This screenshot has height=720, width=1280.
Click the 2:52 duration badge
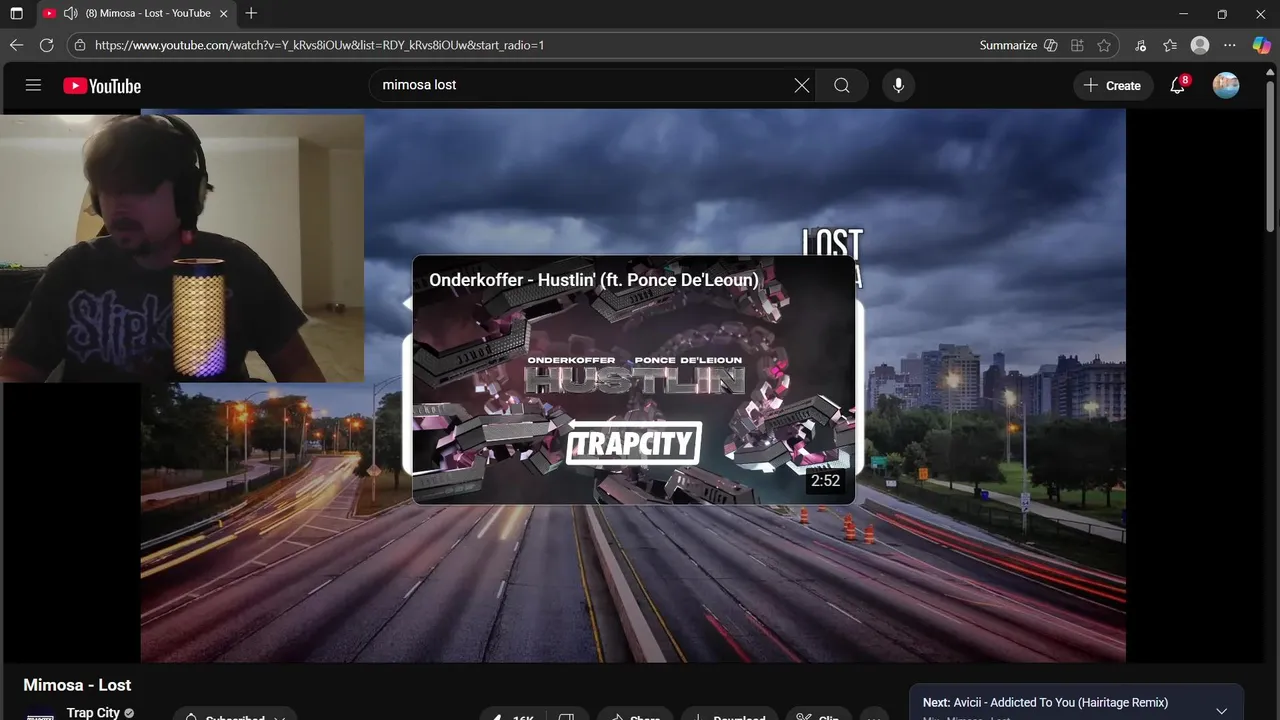tap(825, 481)
